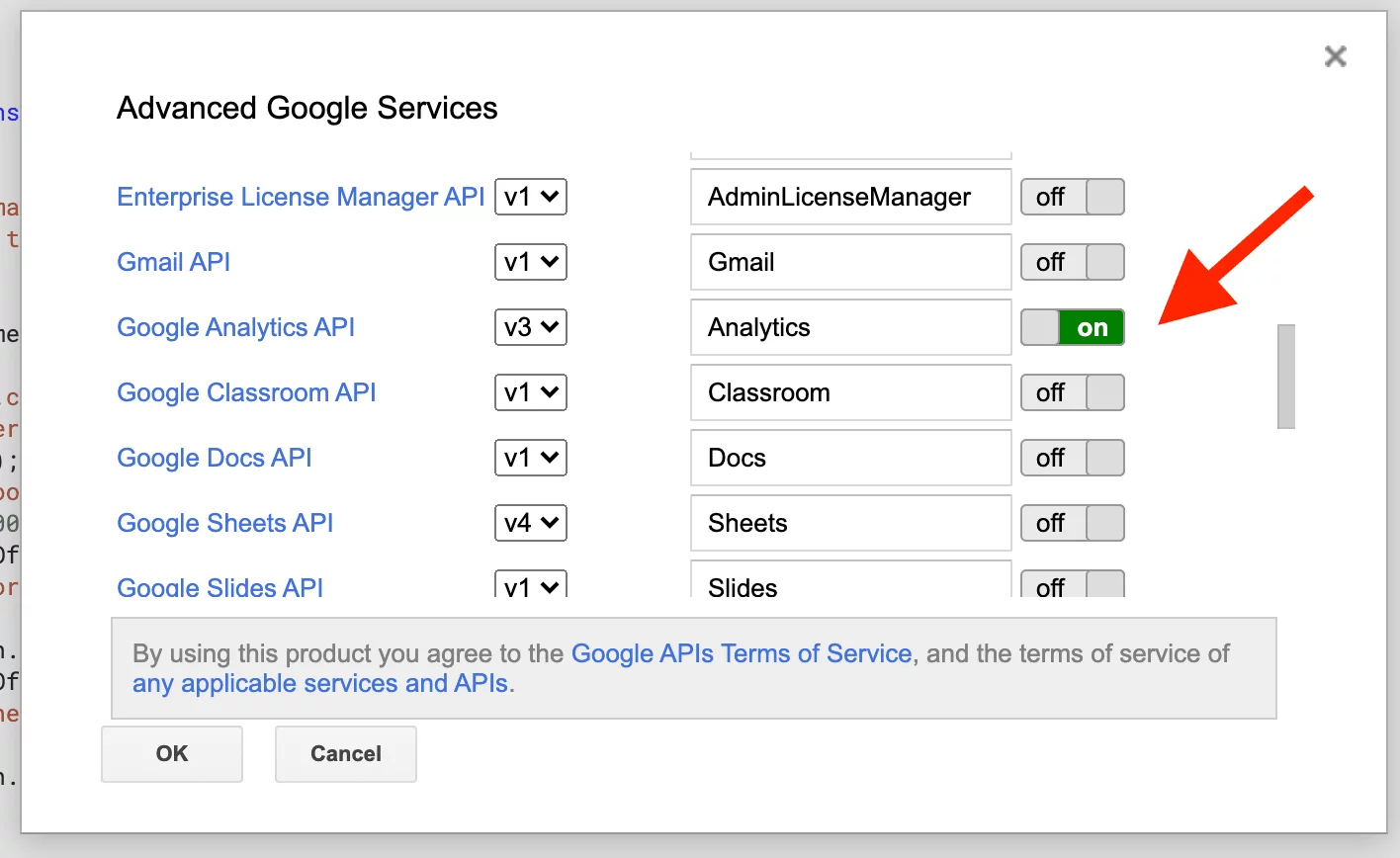The height and width of the screenshot is (858, 1400).
Task: Focus the Classroom identifier field
Action: coord(851,392)
